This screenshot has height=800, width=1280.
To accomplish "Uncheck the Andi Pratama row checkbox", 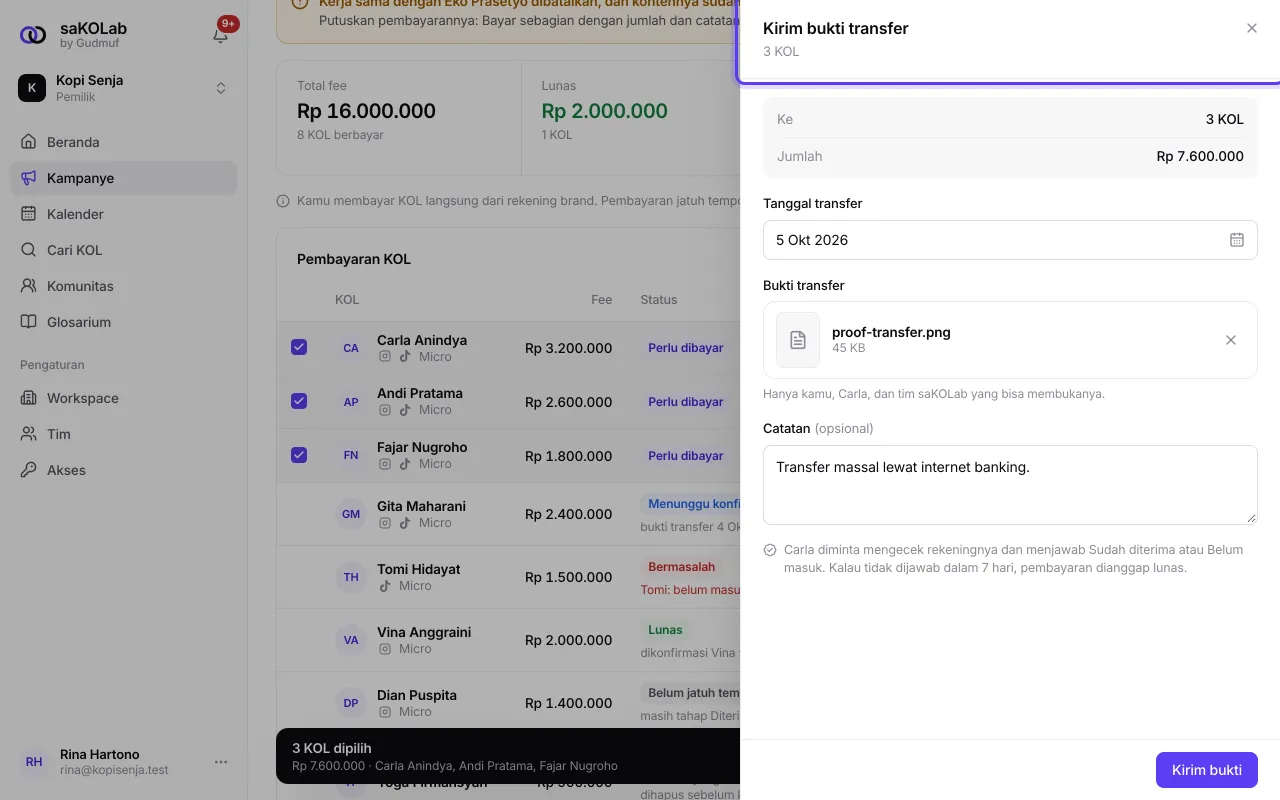I will pos(299,401).
